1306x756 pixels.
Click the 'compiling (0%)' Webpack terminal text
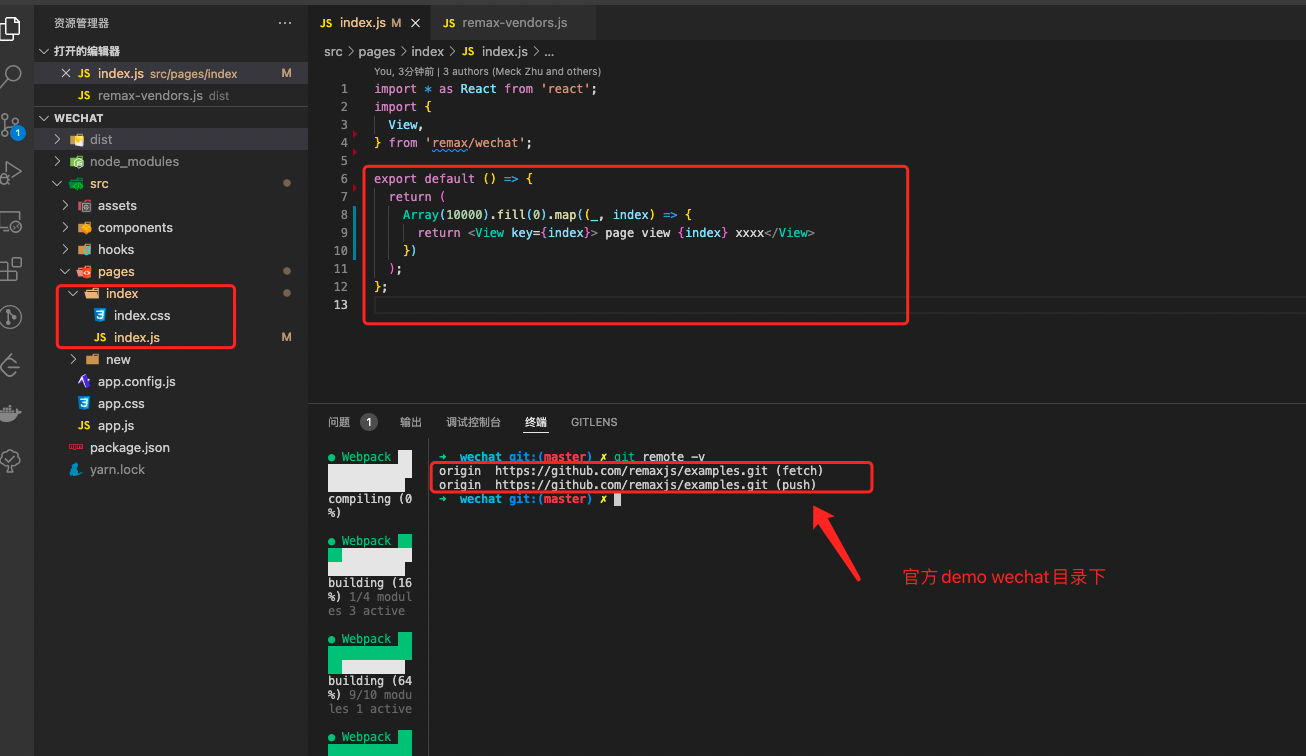(369, 506)
